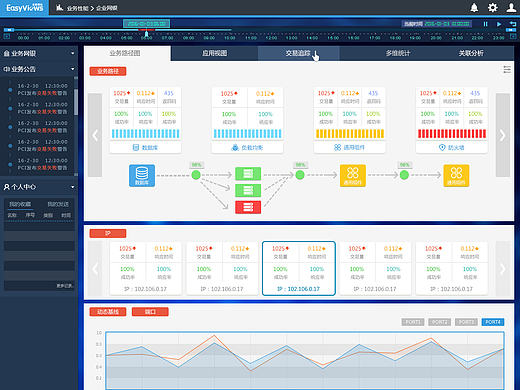Switch to the 关联分析 tab
Viewport: 520px width, 390px height.
point(471,53)
